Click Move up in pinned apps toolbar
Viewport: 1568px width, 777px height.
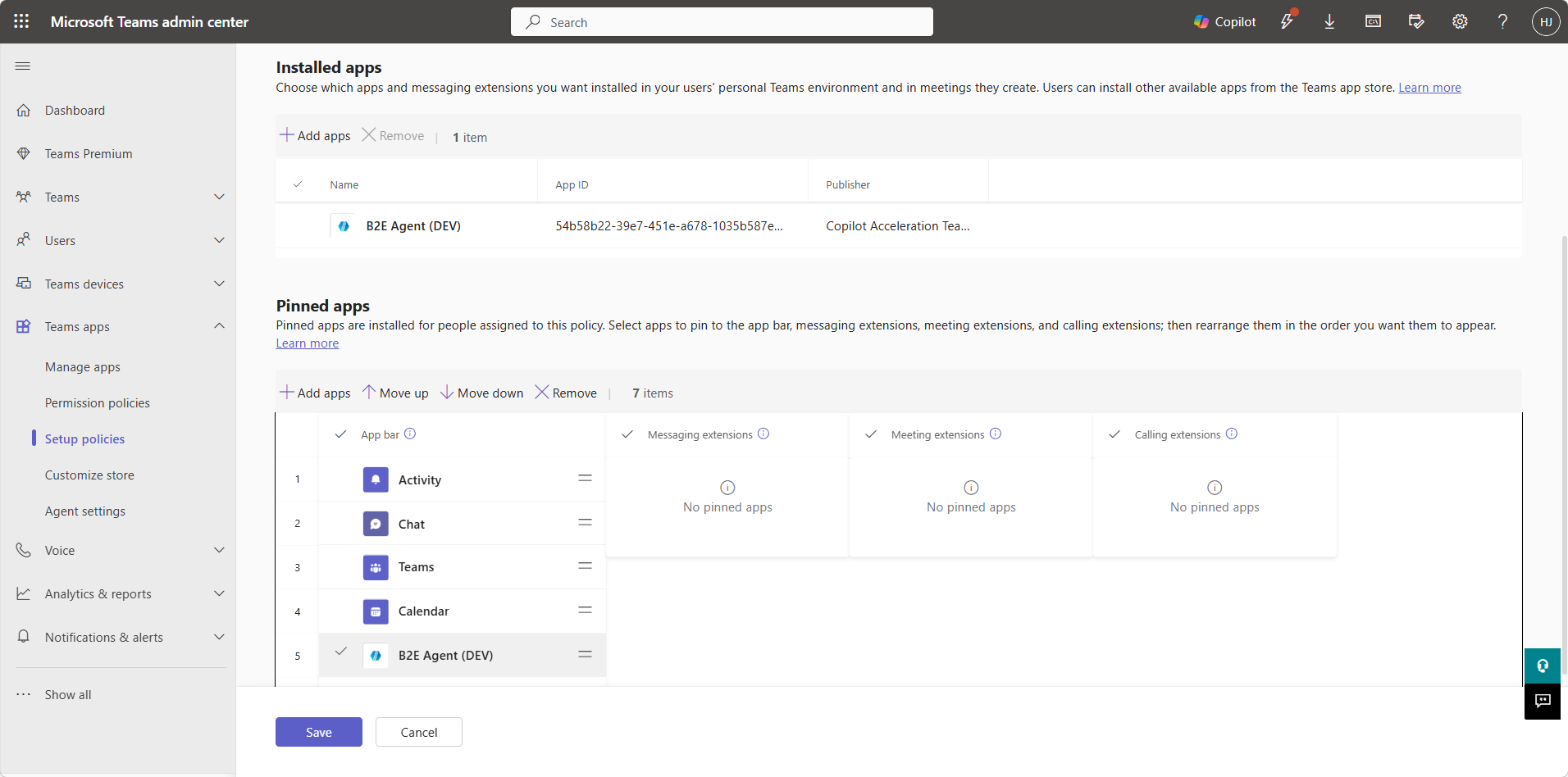pyautogui.click(x=395, y=393)
